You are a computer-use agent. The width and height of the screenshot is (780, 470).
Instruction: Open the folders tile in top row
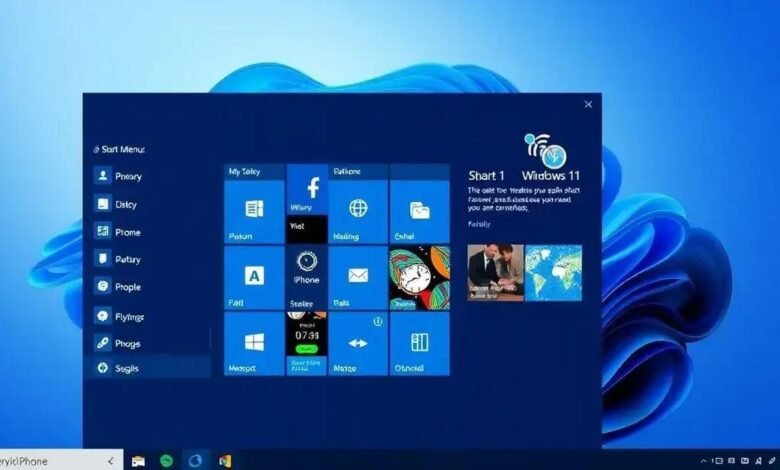pos(419,212)
